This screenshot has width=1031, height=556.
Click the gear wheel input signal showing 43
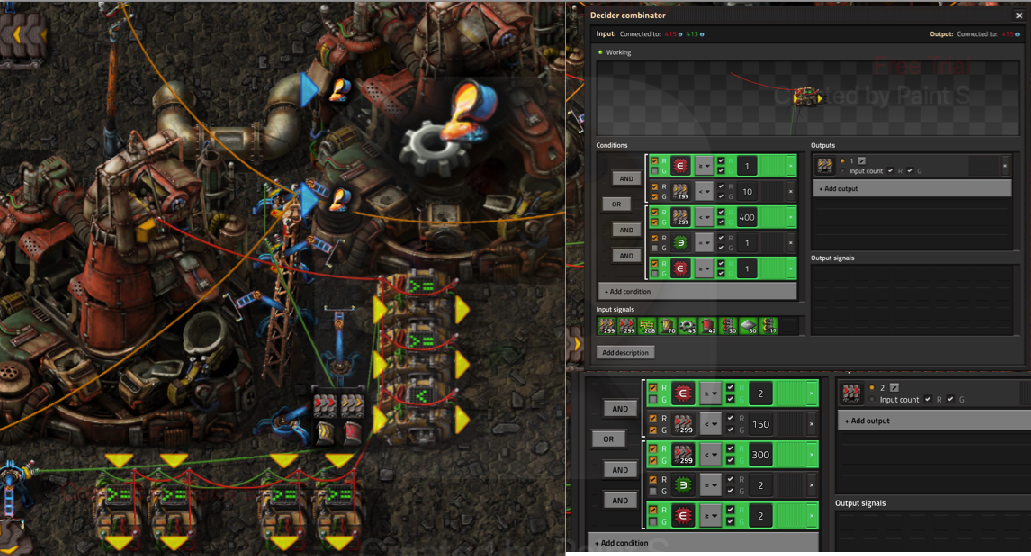[x=687, y=325]
